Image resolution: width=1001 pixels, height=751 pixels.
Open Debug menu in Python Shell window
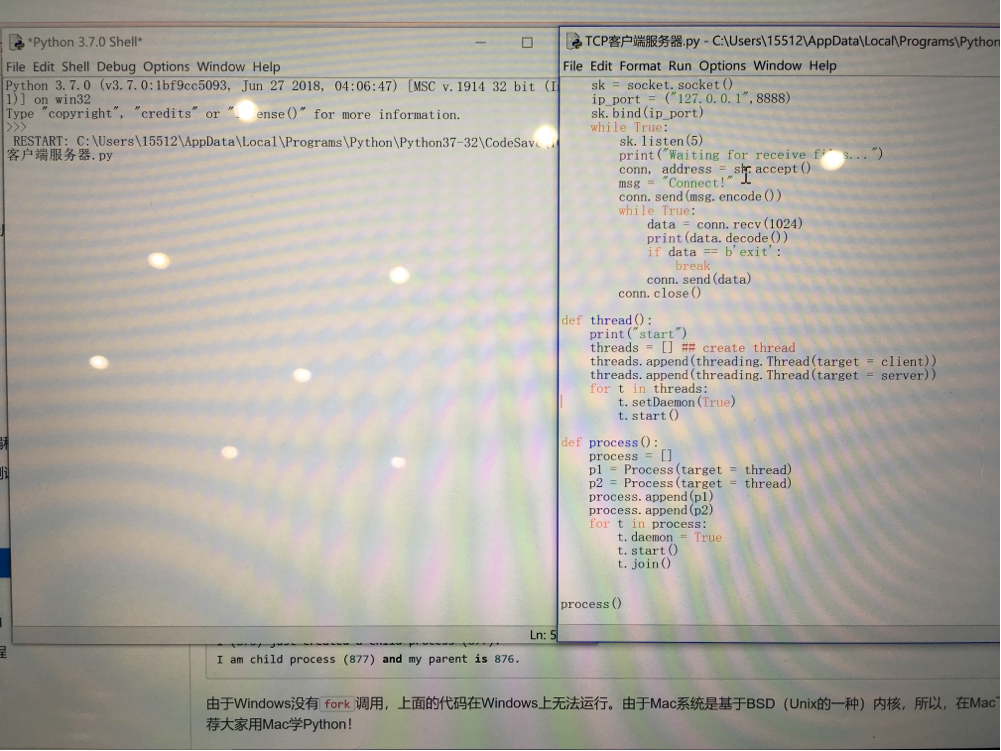(116, 67)
